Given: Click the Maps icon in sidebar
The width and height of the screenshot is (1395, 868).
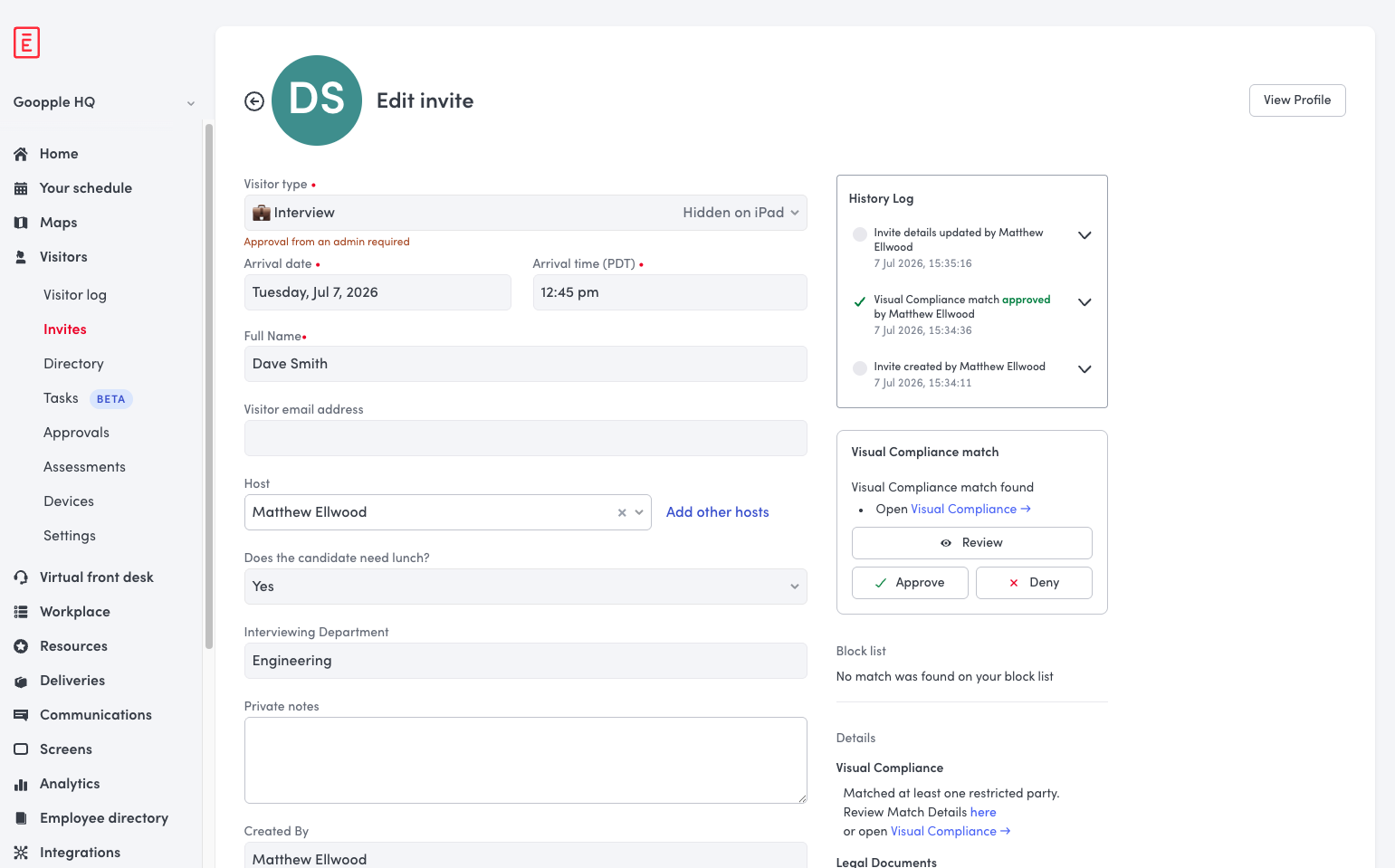Looking at the screenshot, I should pos(21,223).
